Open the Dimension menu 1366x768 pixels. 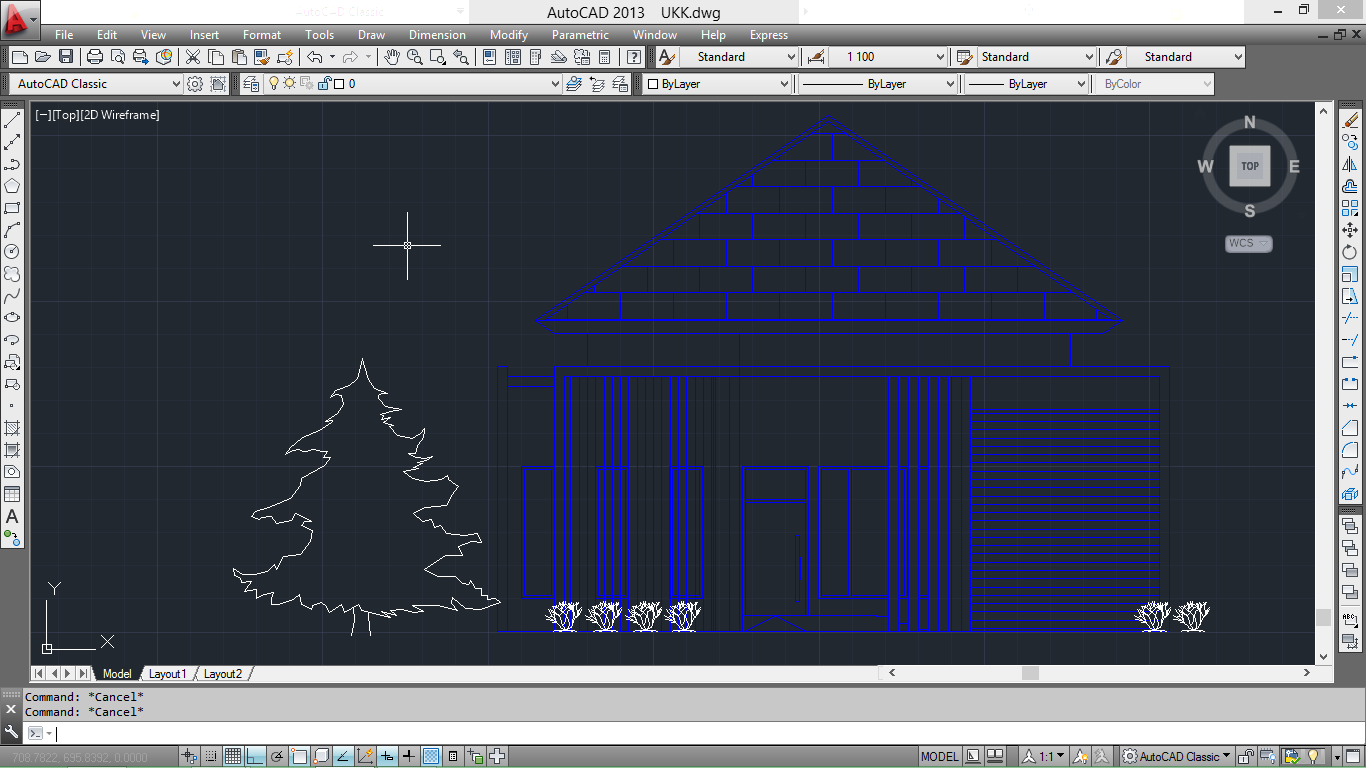point(437,35)
